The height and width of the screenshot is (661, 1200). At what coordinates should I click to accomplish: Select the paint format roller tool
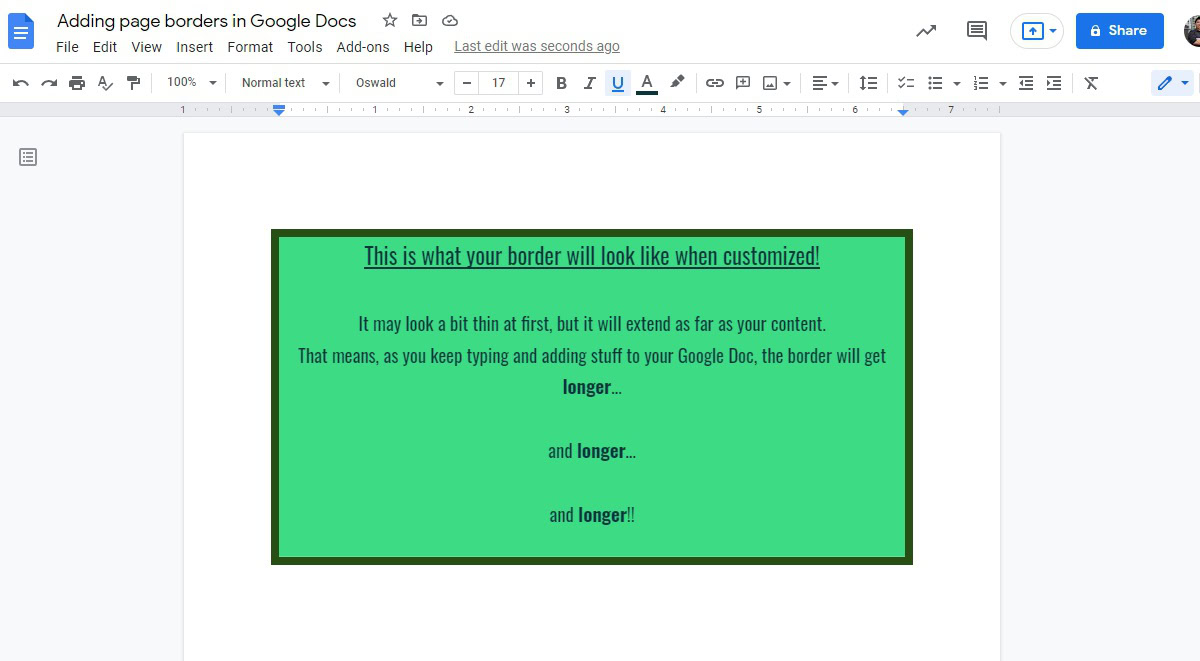133,83
